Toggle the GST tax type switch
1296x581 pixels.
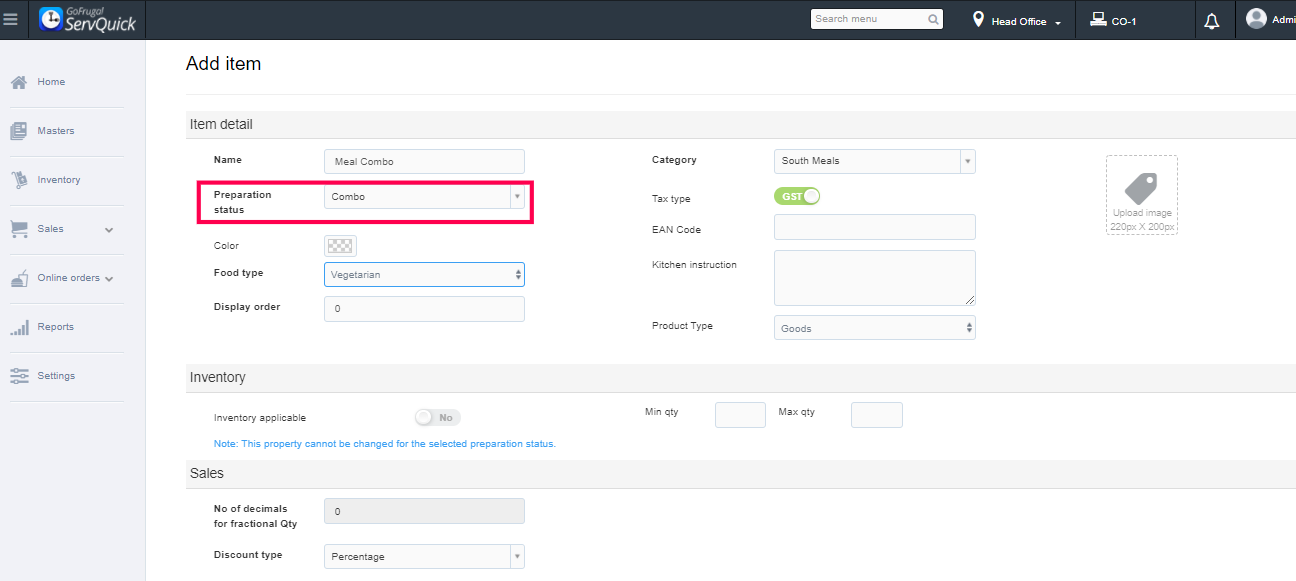click(797, 196)
